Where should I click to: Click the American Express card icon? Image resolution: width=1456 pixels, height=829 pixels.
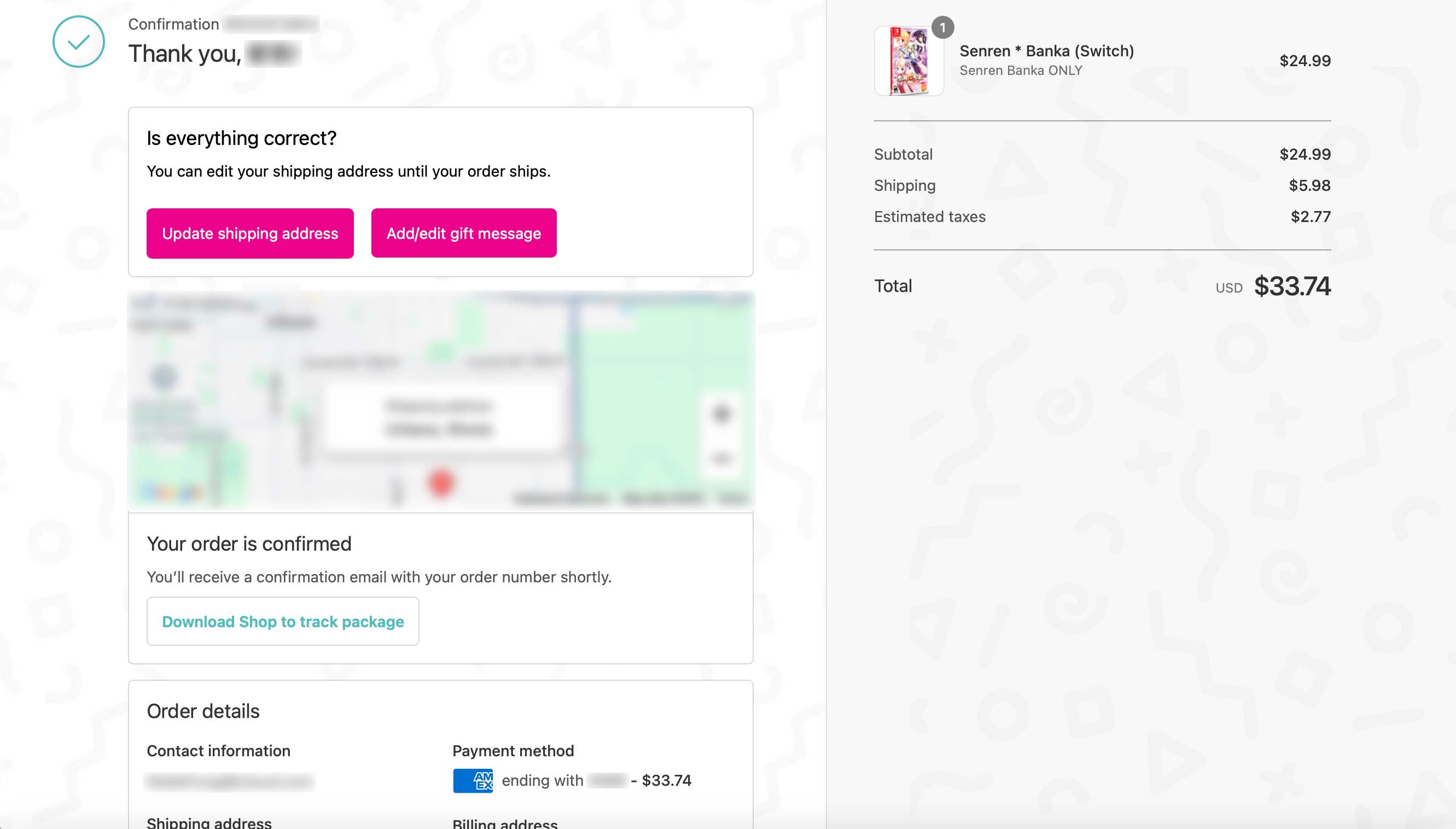pyautogui.click(x=473, y=780)
